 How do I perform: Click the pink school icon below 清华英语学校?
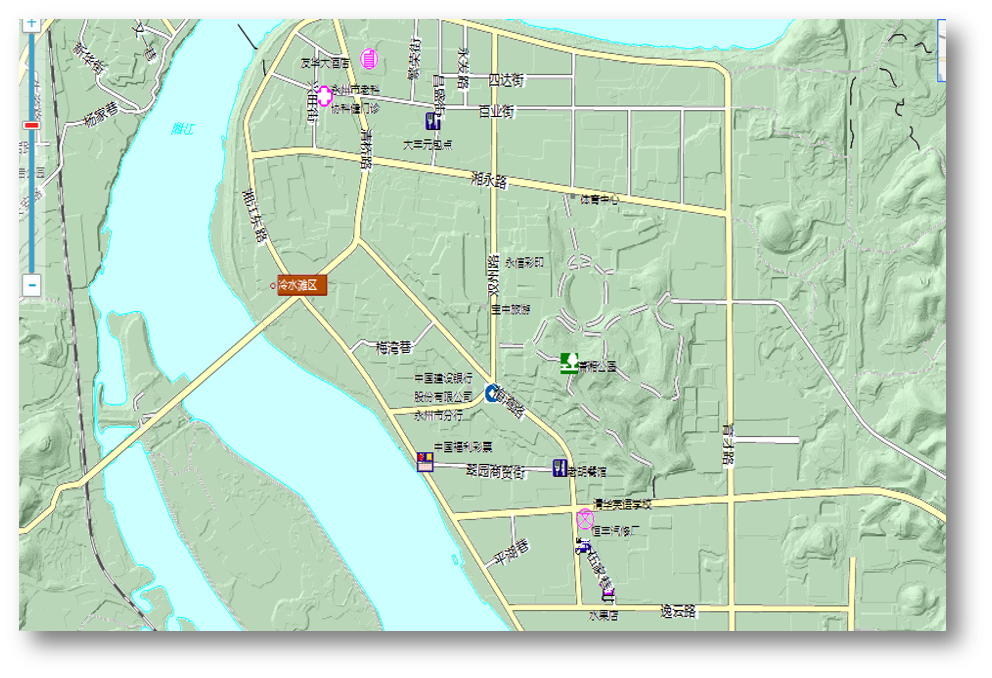[x=585, y=519]
